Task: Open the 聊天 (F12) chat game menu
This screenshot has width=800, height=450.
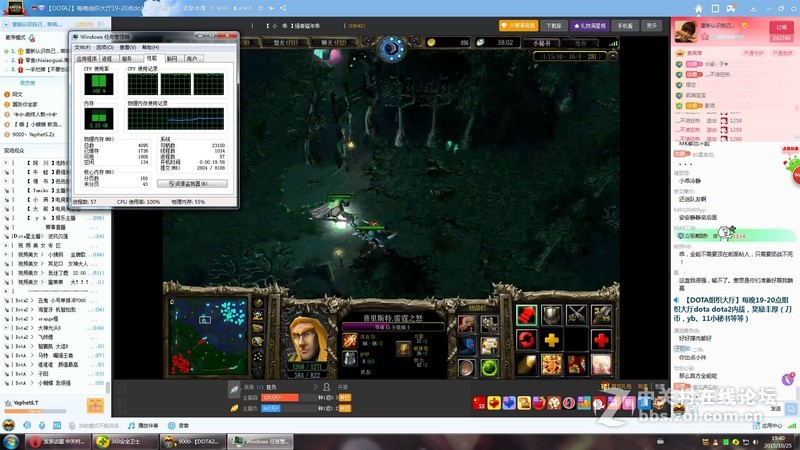Action: click(x=334, y=43)
